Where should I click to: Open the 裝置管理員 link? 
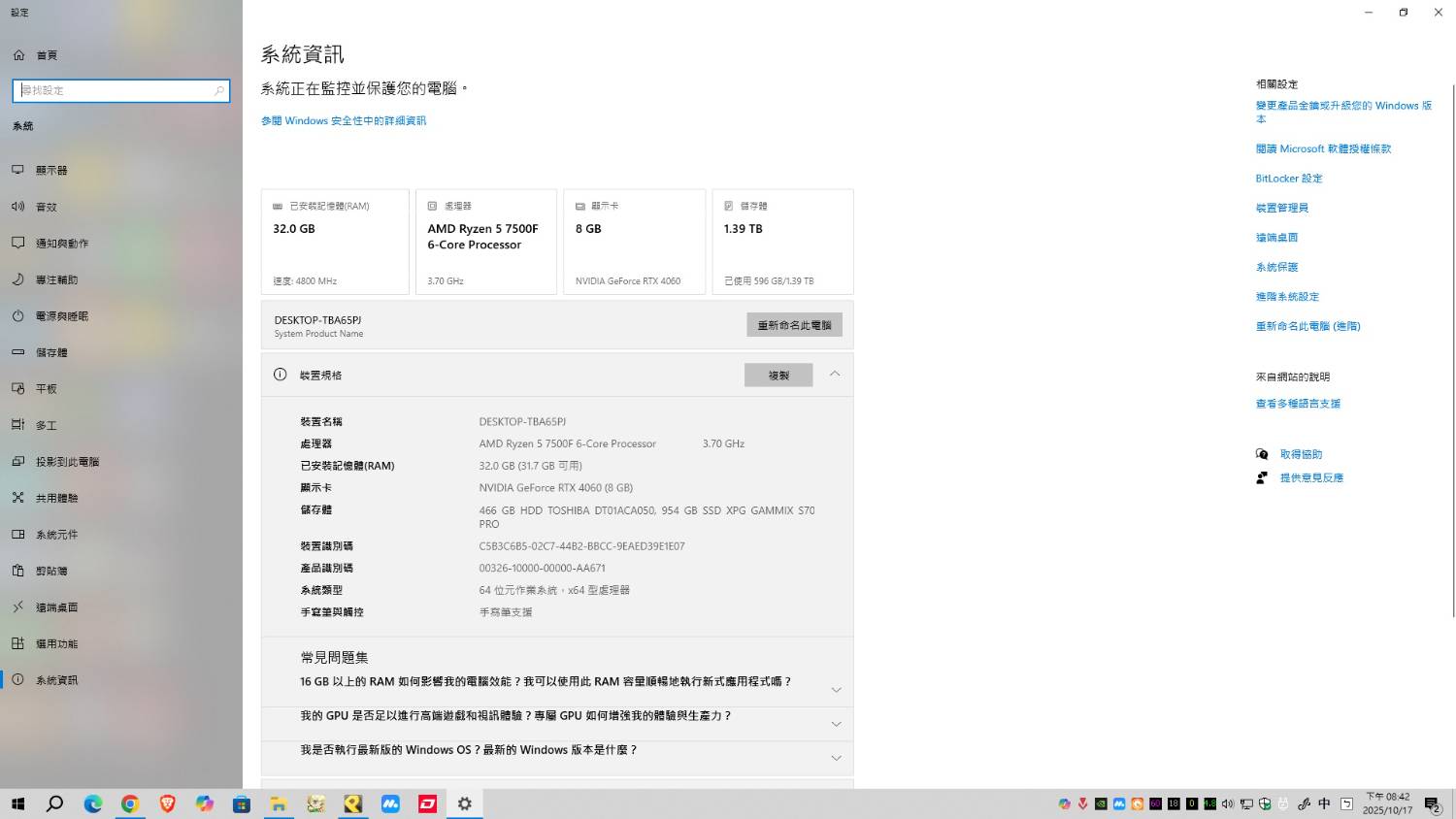(1281, 207)
